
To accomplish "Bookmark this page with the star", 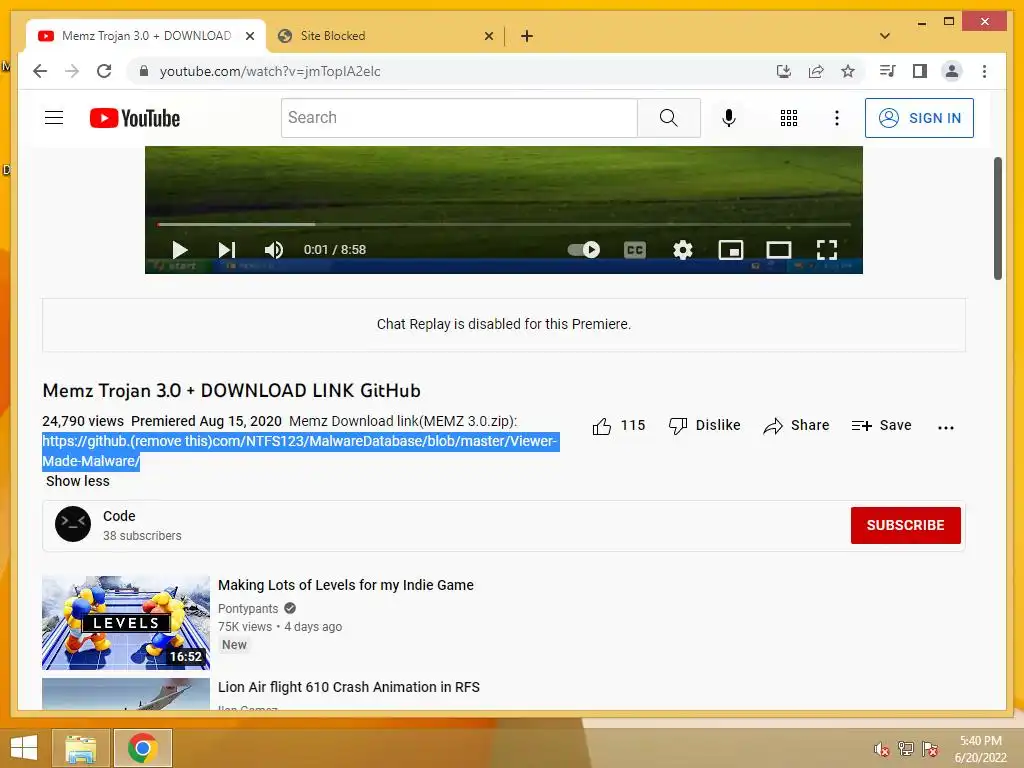I will pyautogui.click(x=848, y=71).
